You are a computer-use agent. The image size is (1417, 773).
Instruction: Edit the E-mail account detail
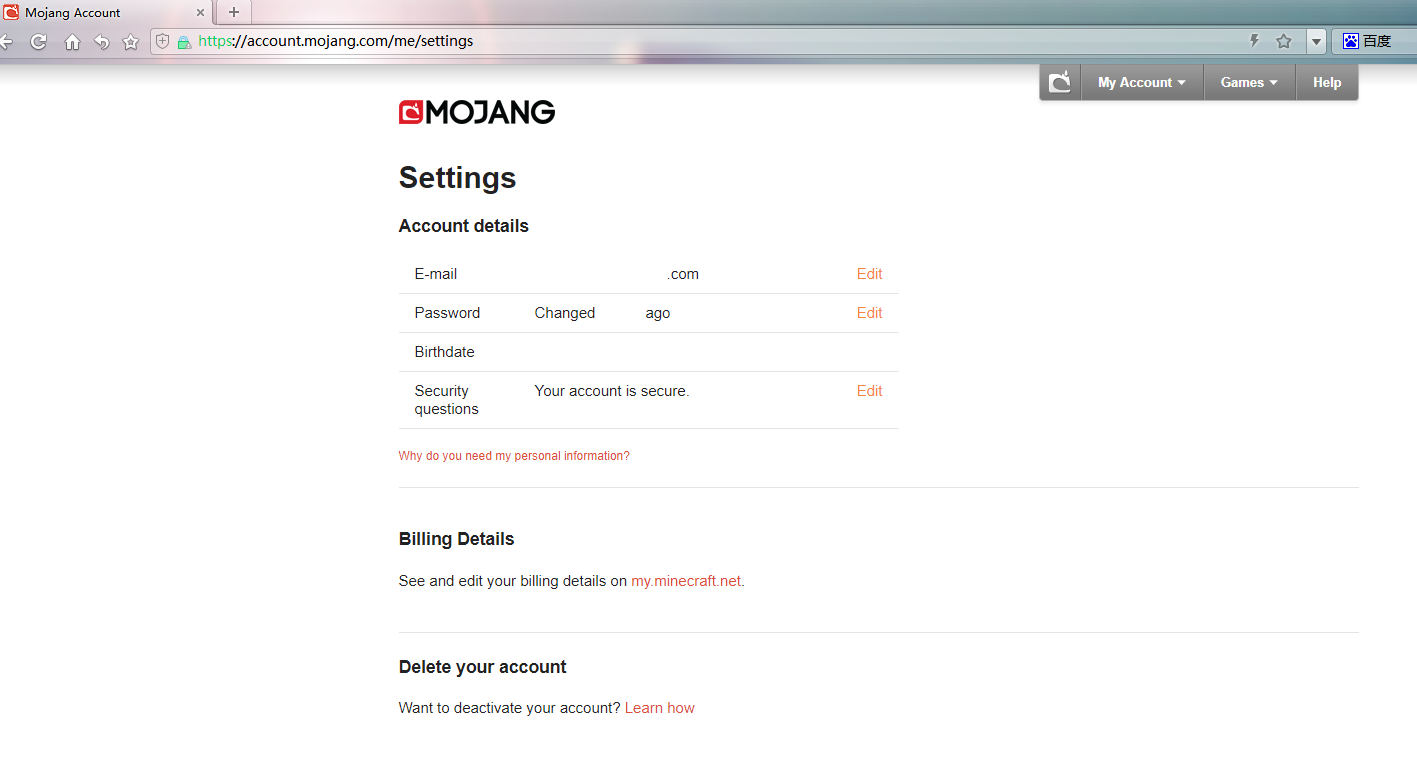click(x=869, y=274)
